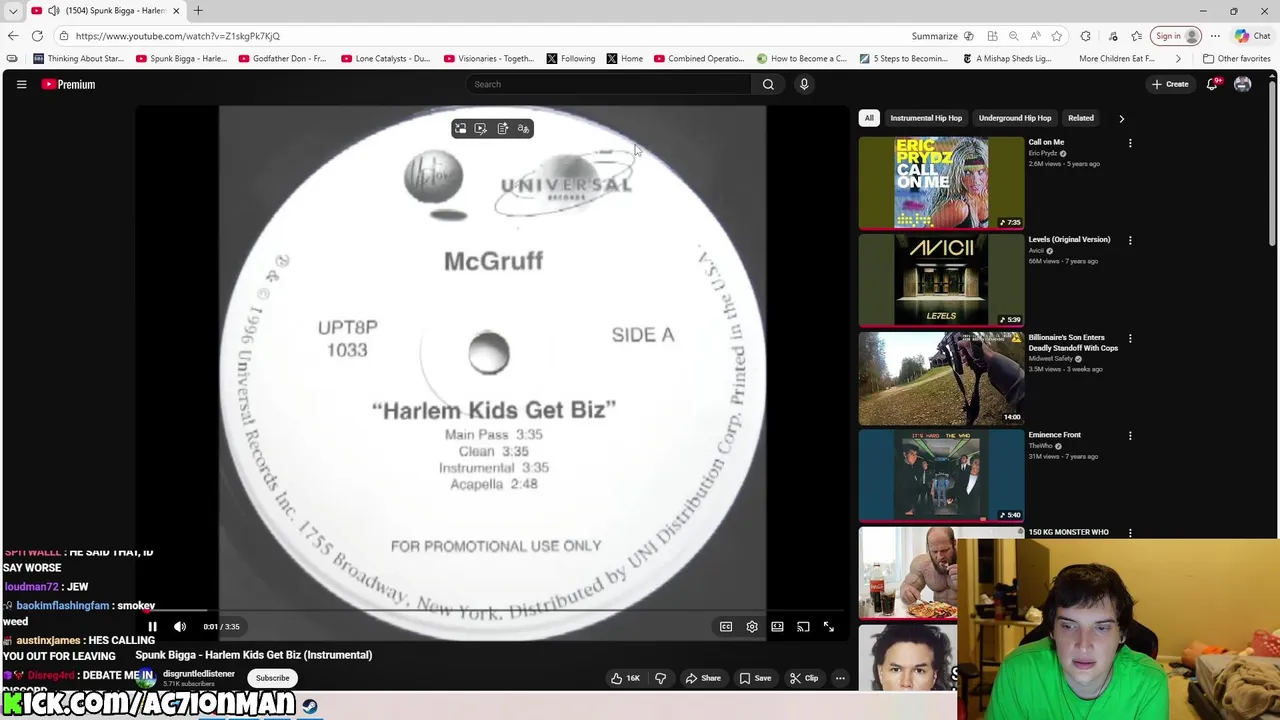The width and height of the screenshot is (1280, 720).
Task: Toggle closed captions on the player
Action: pyautogui.click(x=726, y=627)
